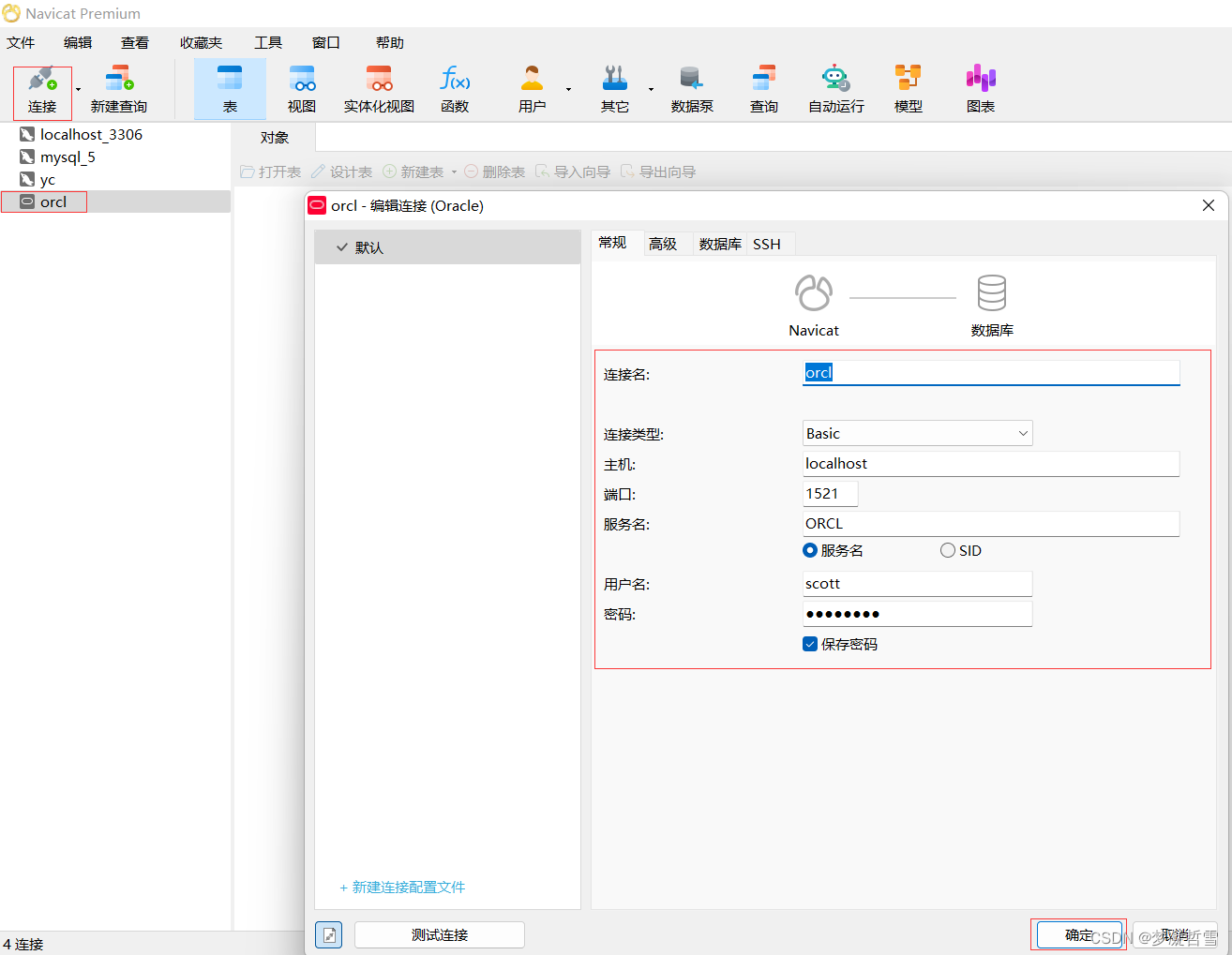The width and height of the screenshot is (1232, 955).
Task: Click the Test Connection (测试连接) button
Action: 440,934
